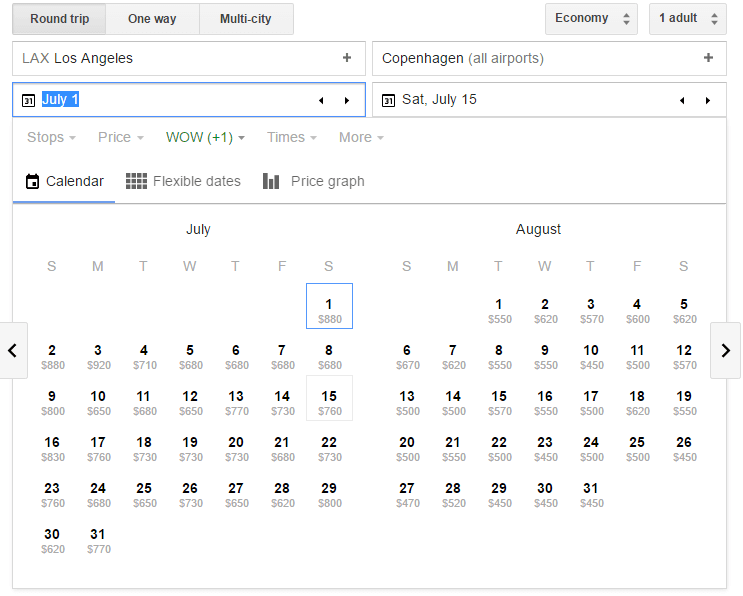Viewport: 743px width, 596px height.
Task: Select the Round trip option
Action: [x=59, y=19]
